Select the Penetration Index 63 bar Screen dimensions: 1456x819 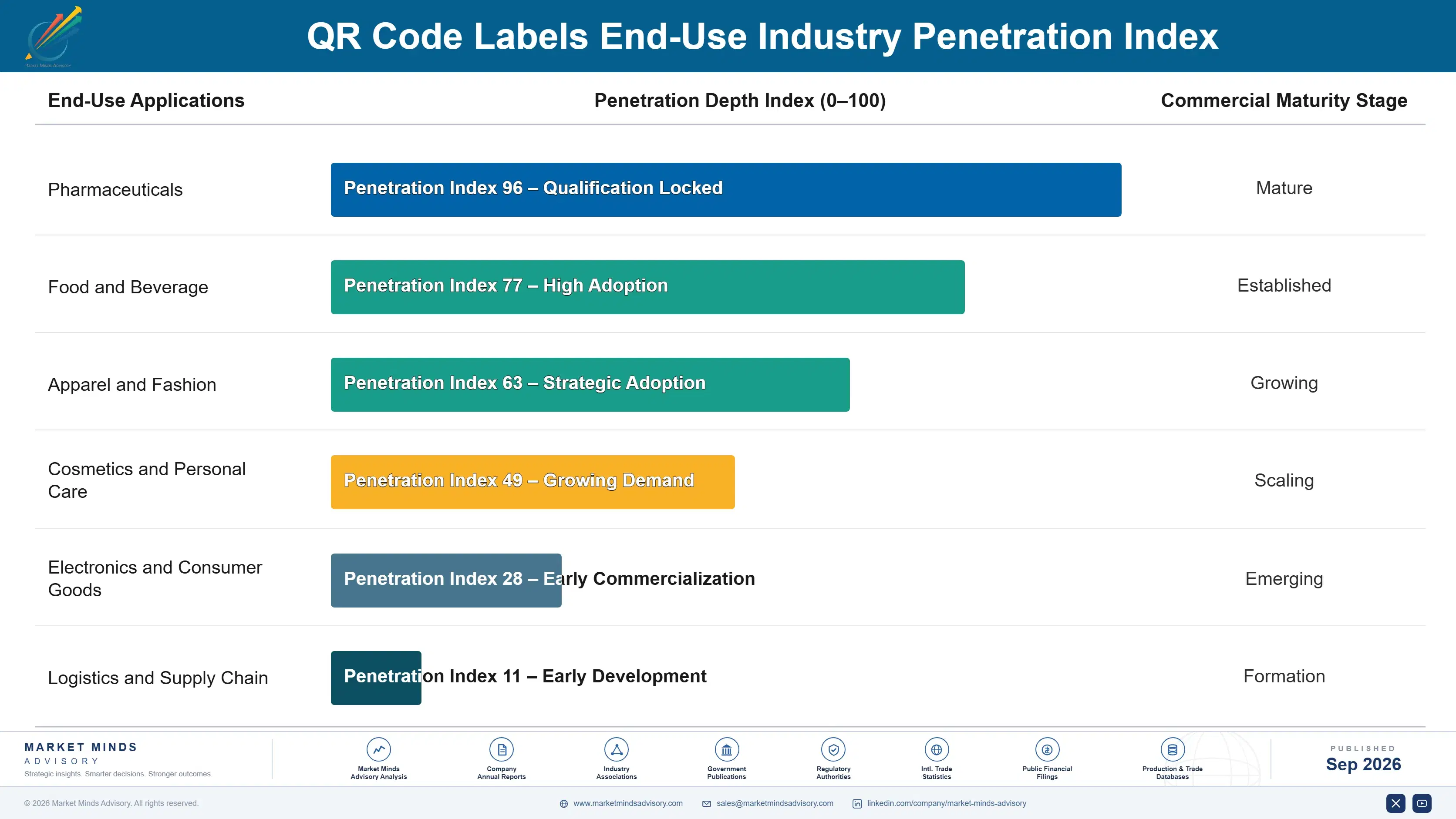pos(590,385)
